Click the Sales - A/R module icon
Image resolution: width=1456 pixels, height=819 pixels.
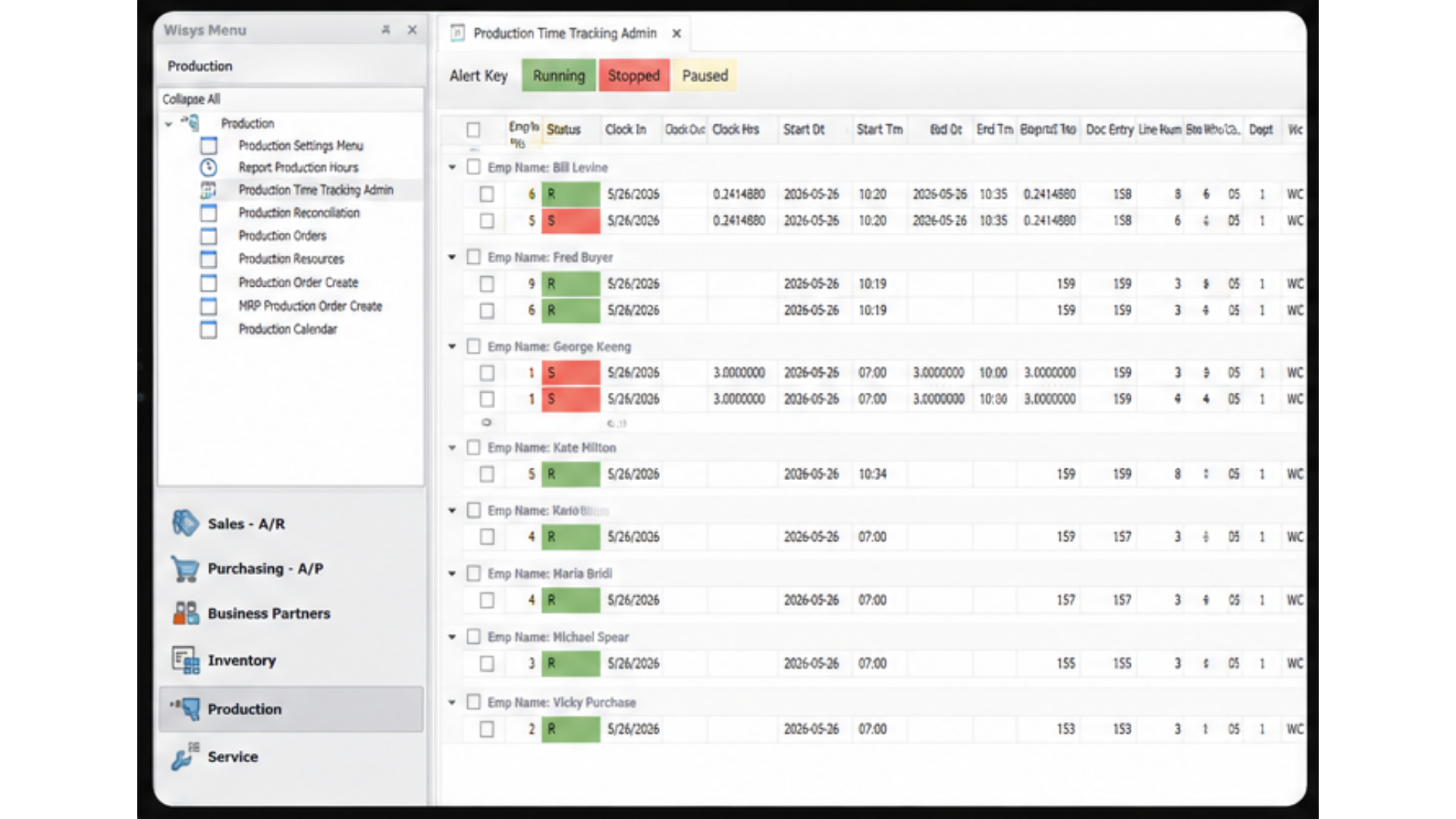[185, 523]
